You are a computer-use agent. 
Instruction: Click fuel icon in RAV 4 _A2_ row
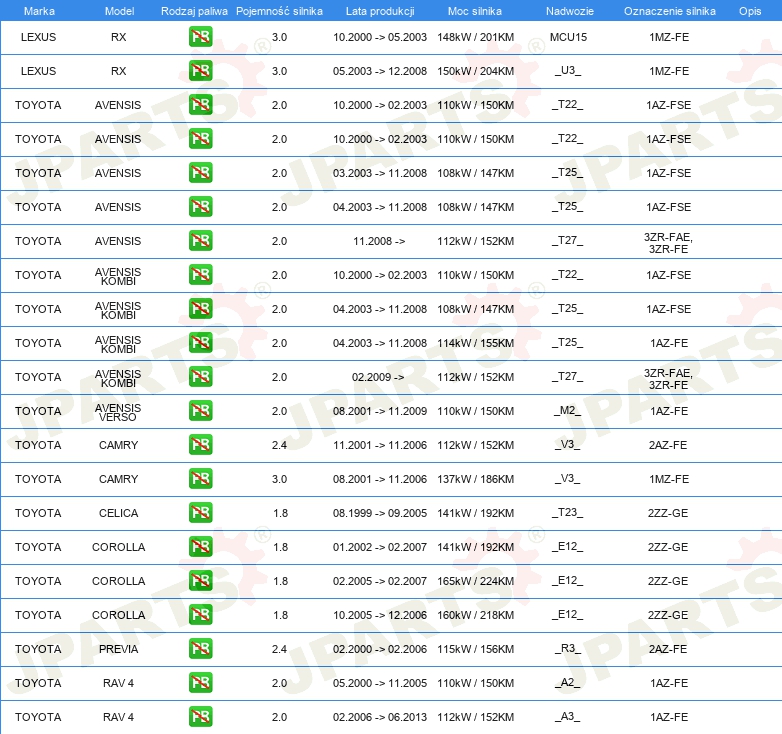pos(200,683)
